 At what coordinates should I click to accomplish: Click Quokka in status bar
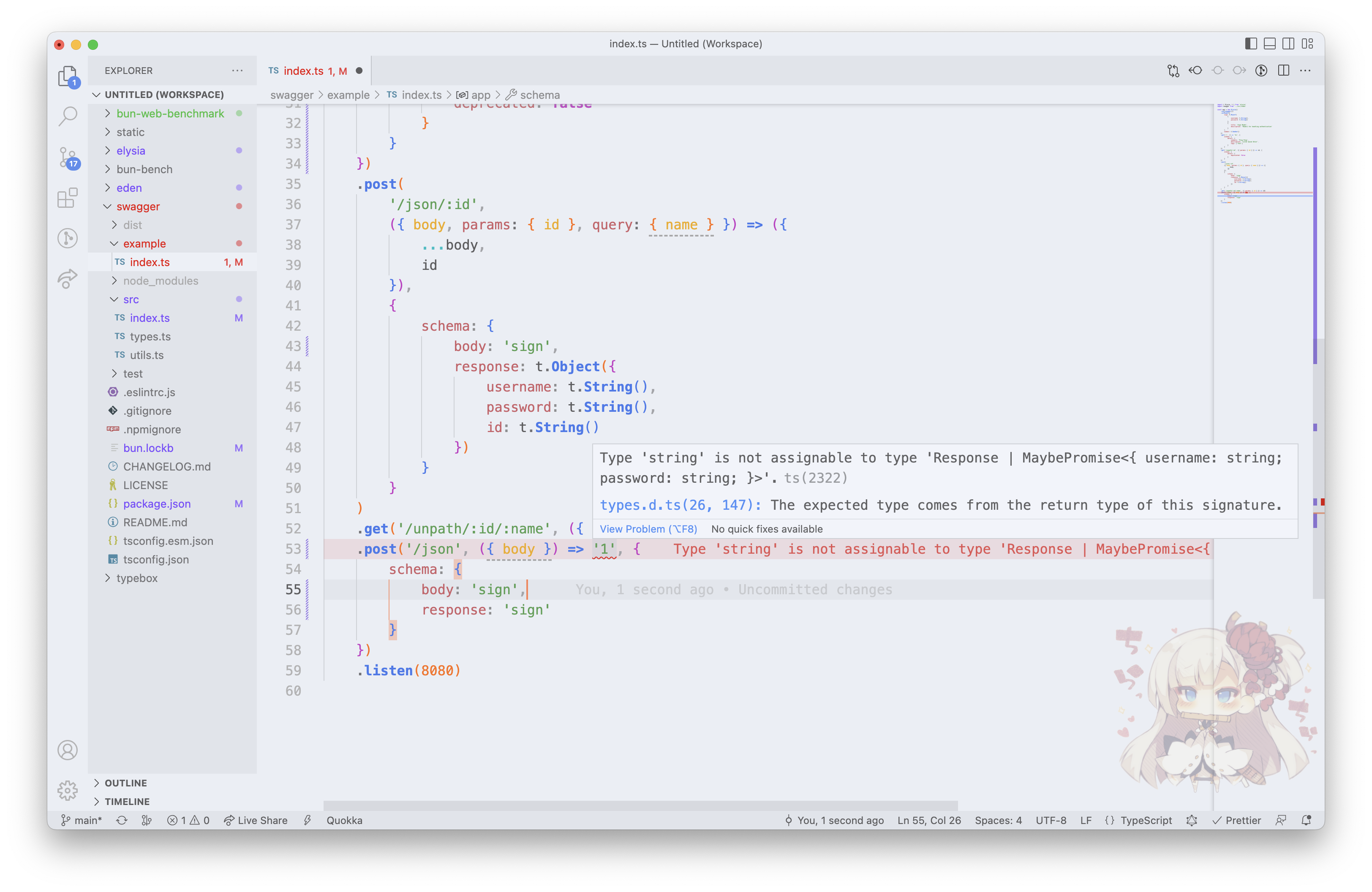click(x=344, y=820)
